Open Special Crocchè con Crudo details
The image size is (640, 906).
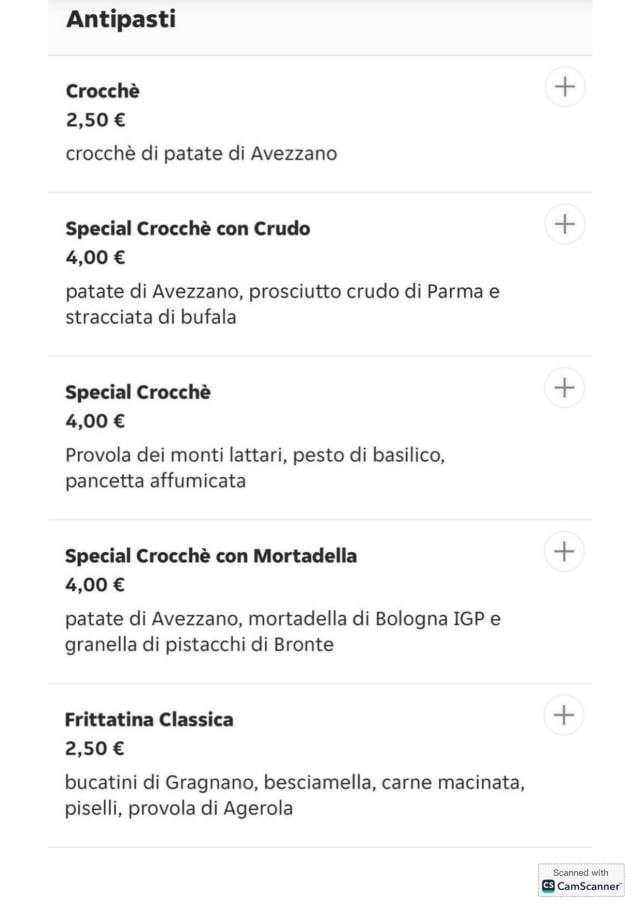(188, 228)
